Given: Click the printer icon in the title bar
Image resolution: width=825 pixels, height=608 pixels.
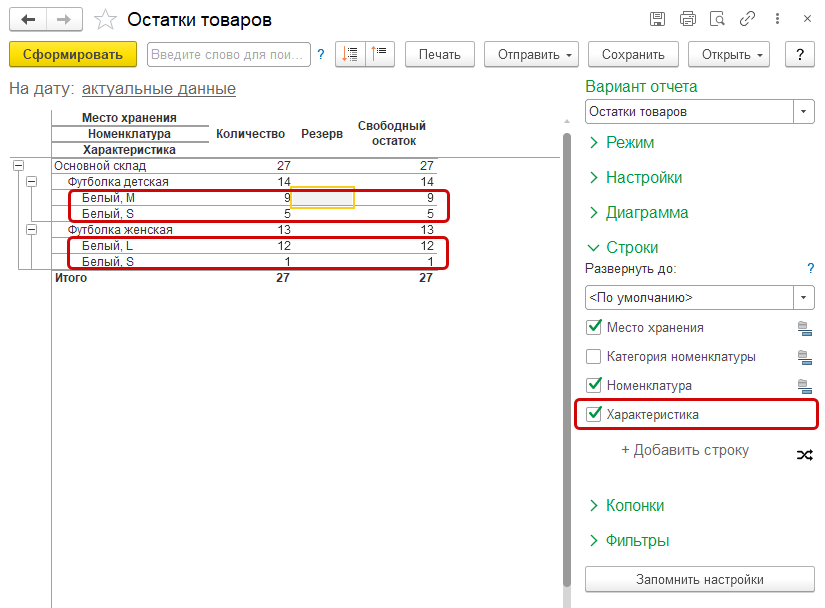Looking at the screenshot, I should click(x=688, y=19).
